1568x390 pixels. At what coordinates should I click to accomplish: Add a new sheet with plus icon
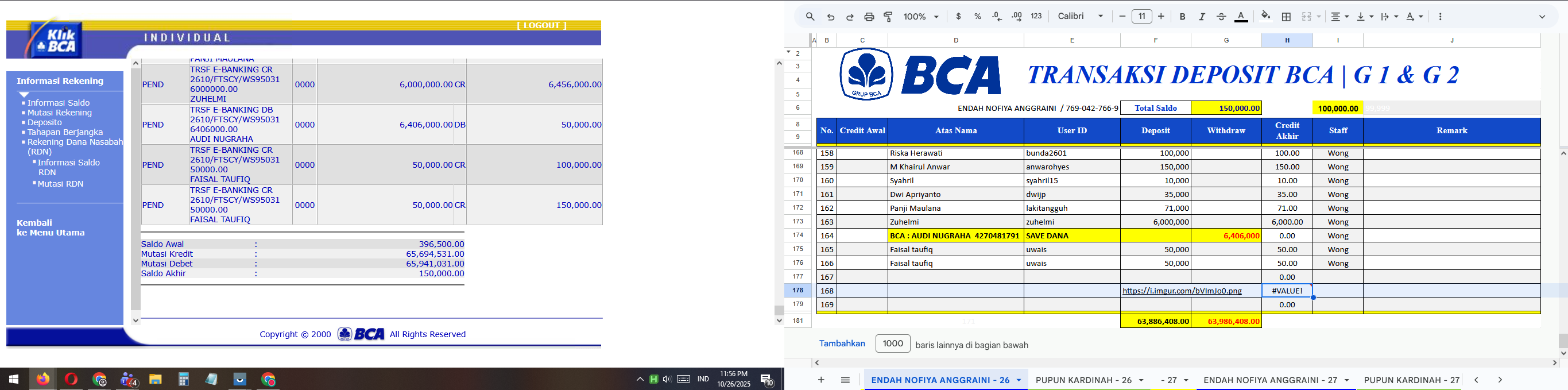pos(821,380)
